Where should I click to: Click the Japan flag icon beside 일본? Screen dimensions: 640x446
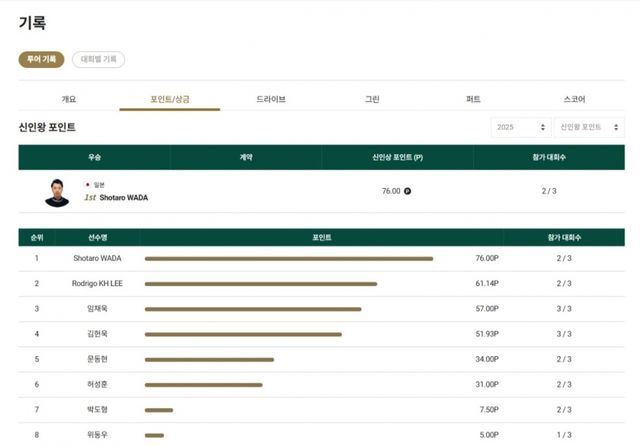click(88, 185)
